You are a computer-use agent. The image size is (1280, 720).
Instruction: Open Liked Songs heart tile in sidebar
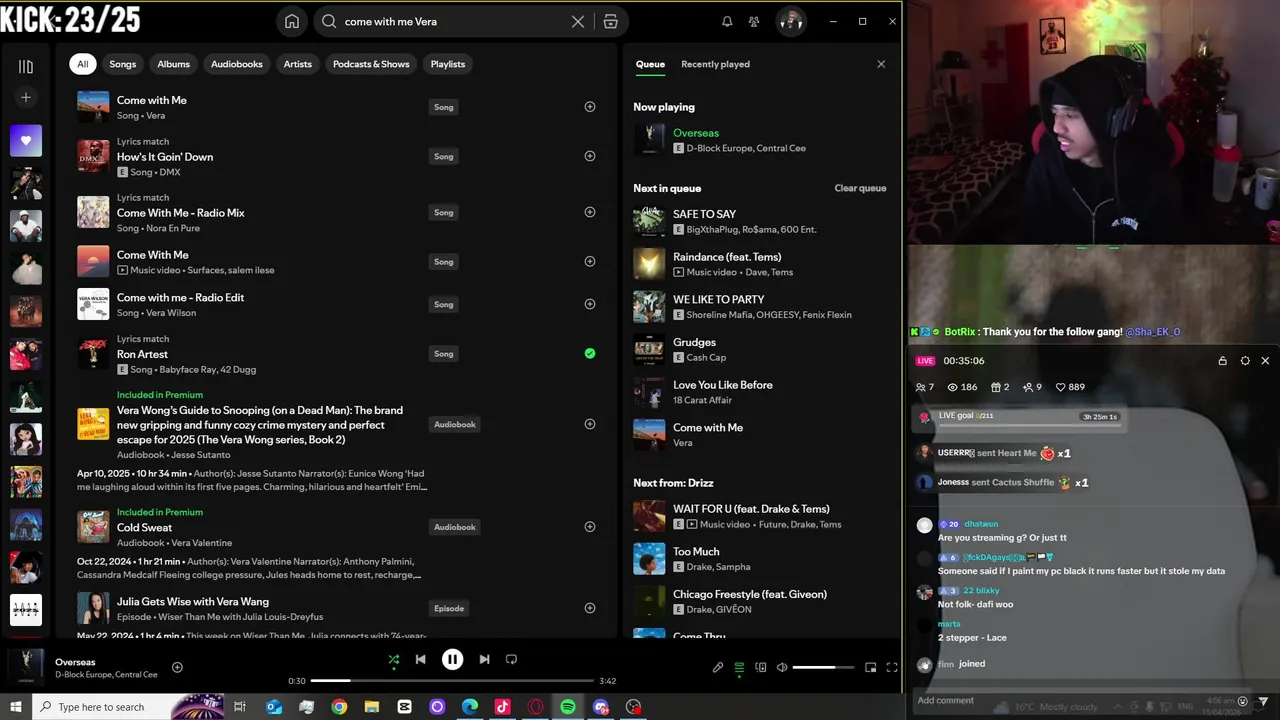[26, 141]
